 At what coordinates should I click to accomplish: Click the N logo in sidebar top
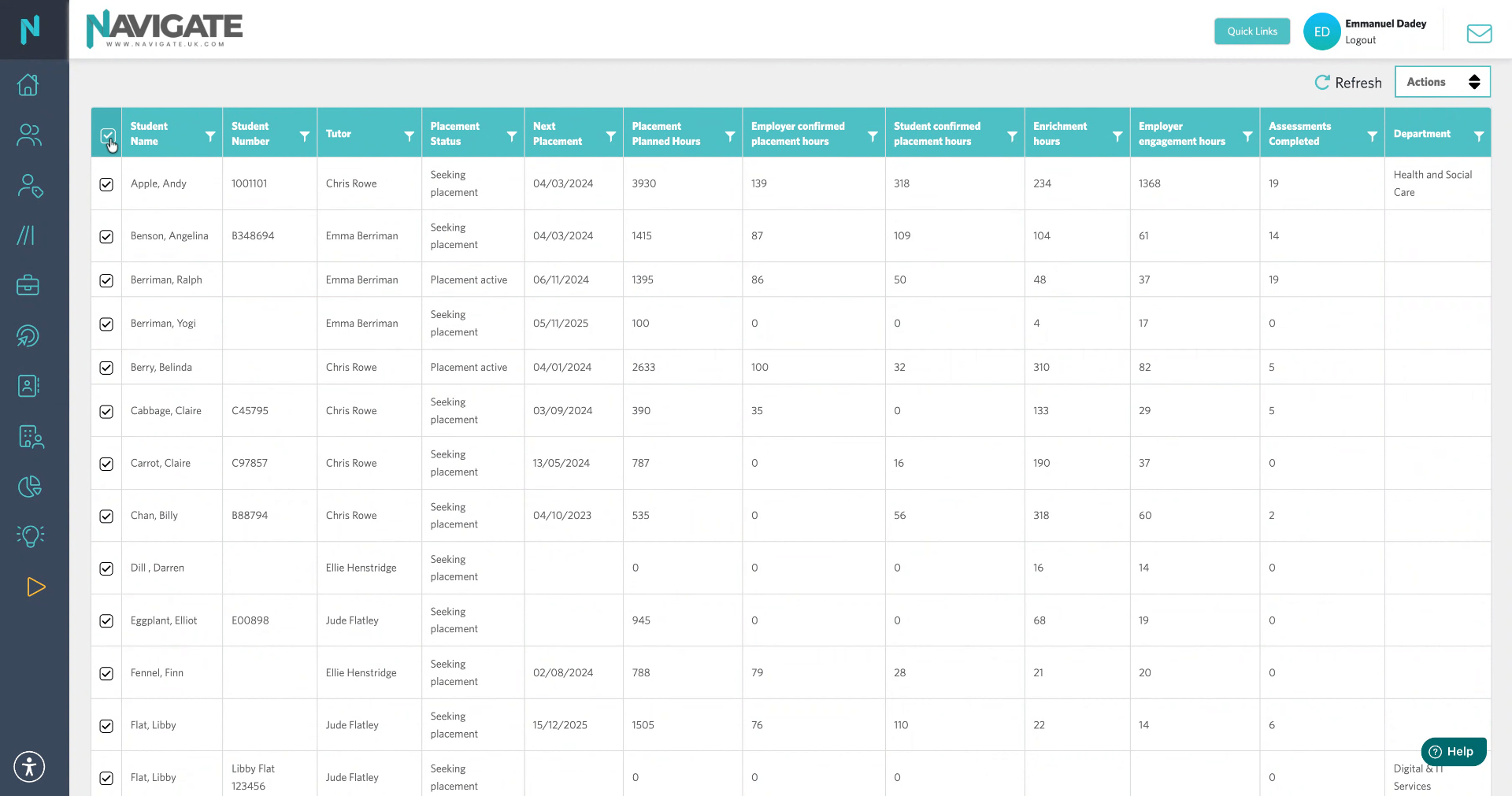coord(30,30)
